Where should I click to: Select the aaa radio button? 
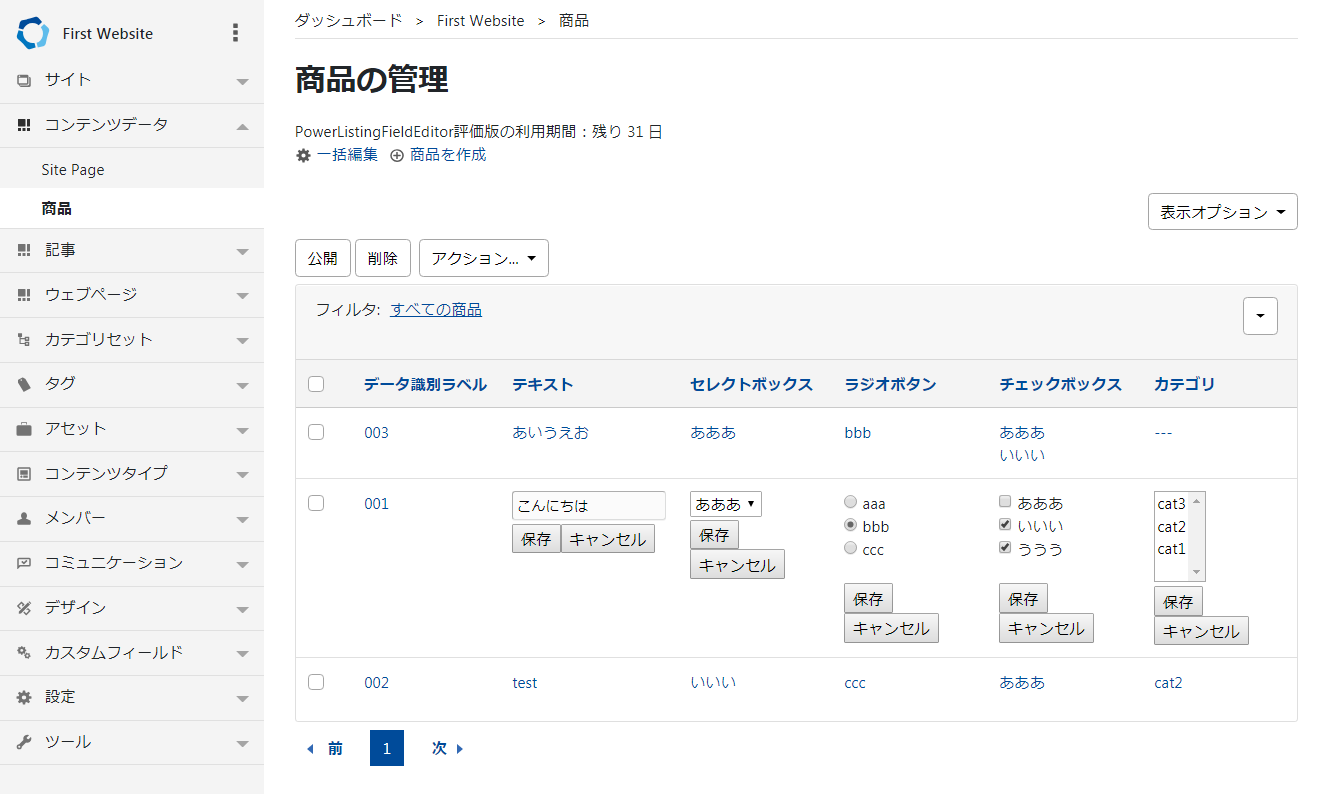coord(851,502)
